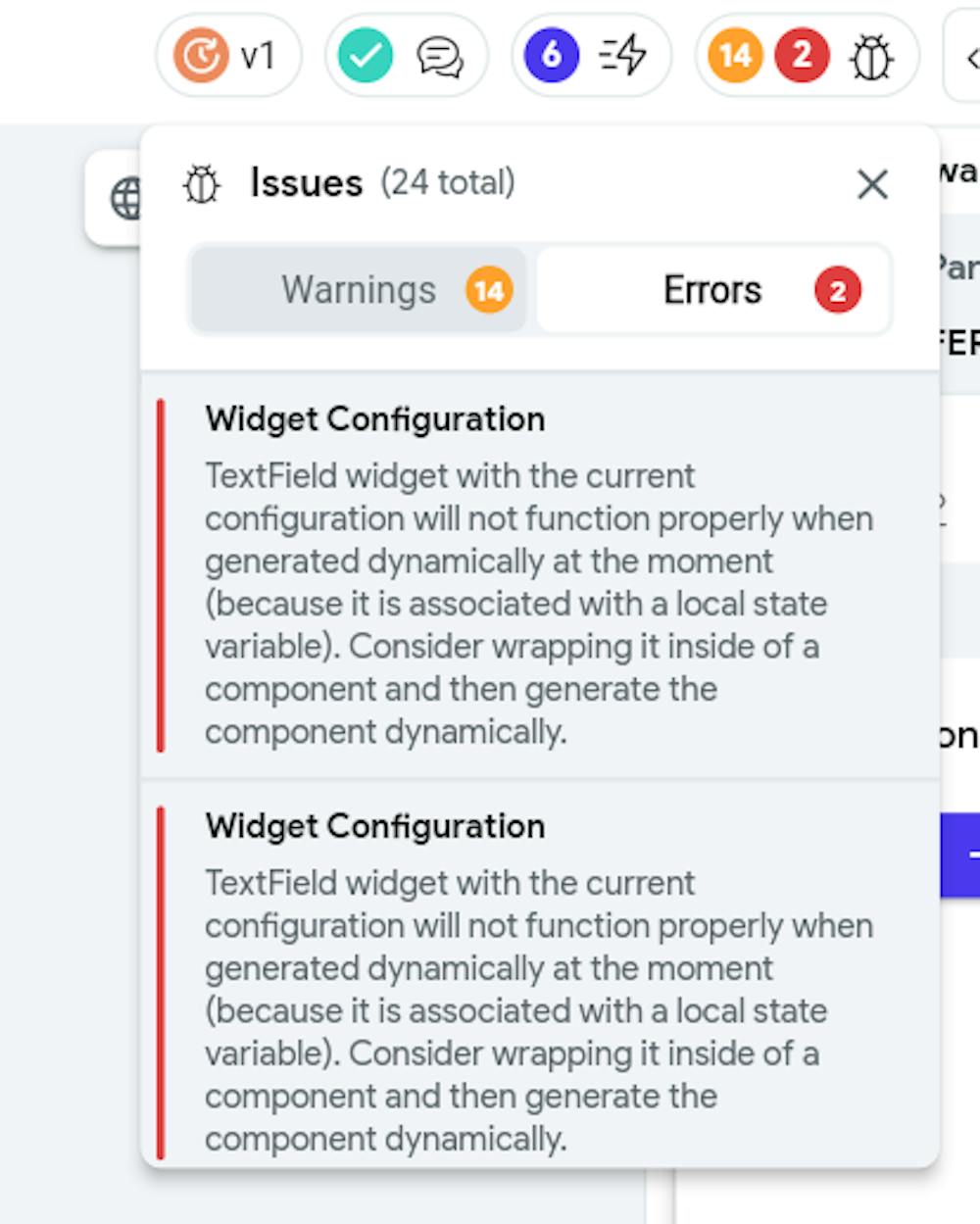Click the purple 6 actions badge
Screen dimensions: 980x1224
(552, 56)
